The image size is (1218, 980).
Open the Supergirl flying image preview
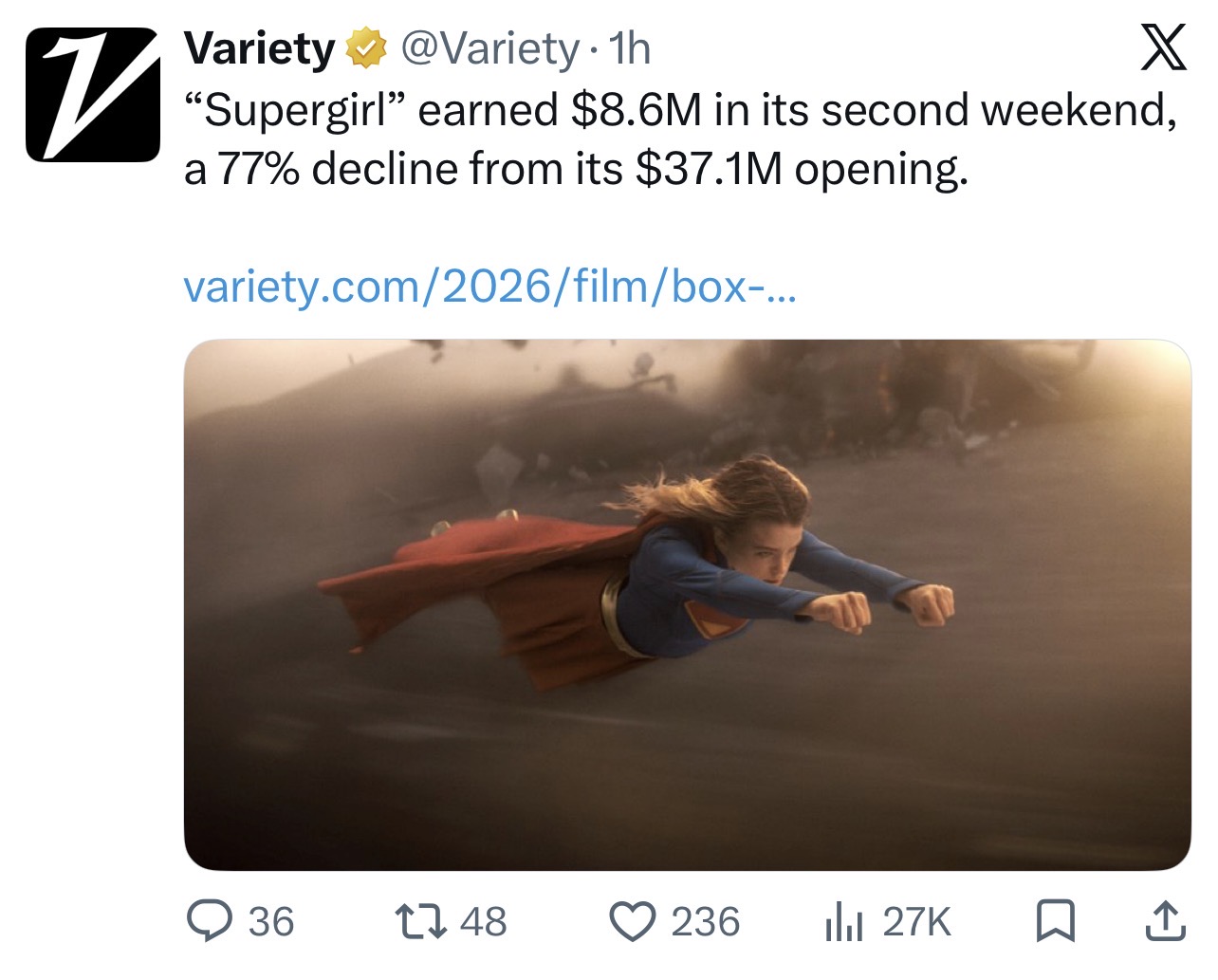click(x=687, y=605)
